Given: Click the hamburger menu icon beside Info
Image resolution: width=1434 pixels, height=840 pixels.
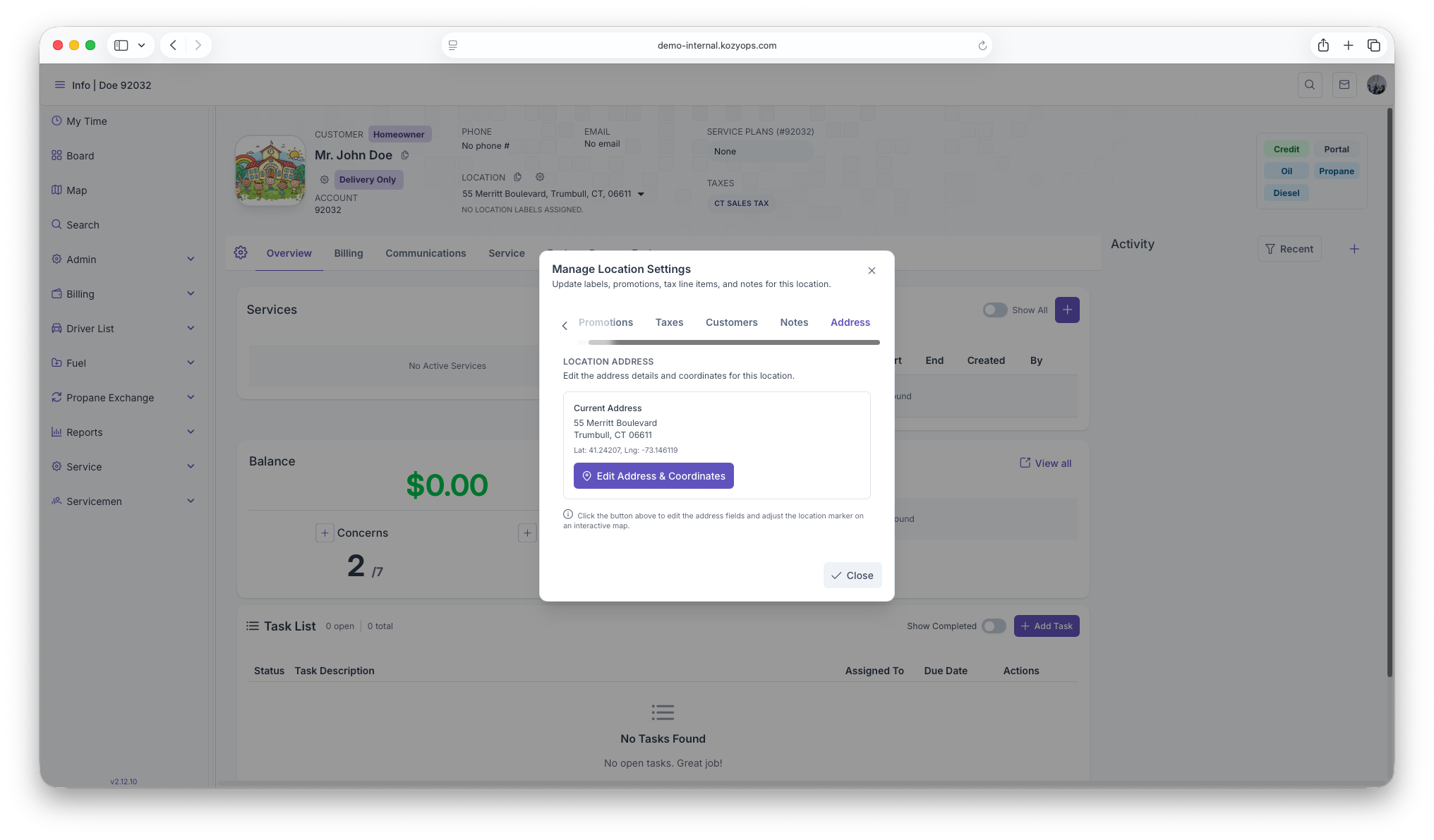Looking at the screenshot, I should 59,85.
